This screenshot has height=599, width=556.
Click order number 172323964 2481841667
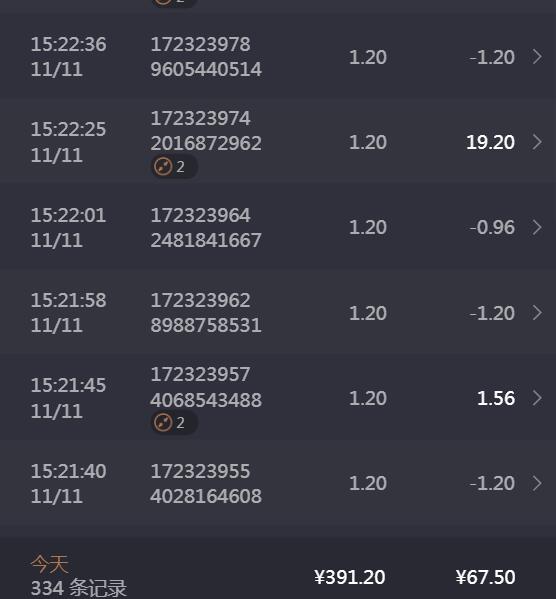point(206,227)
